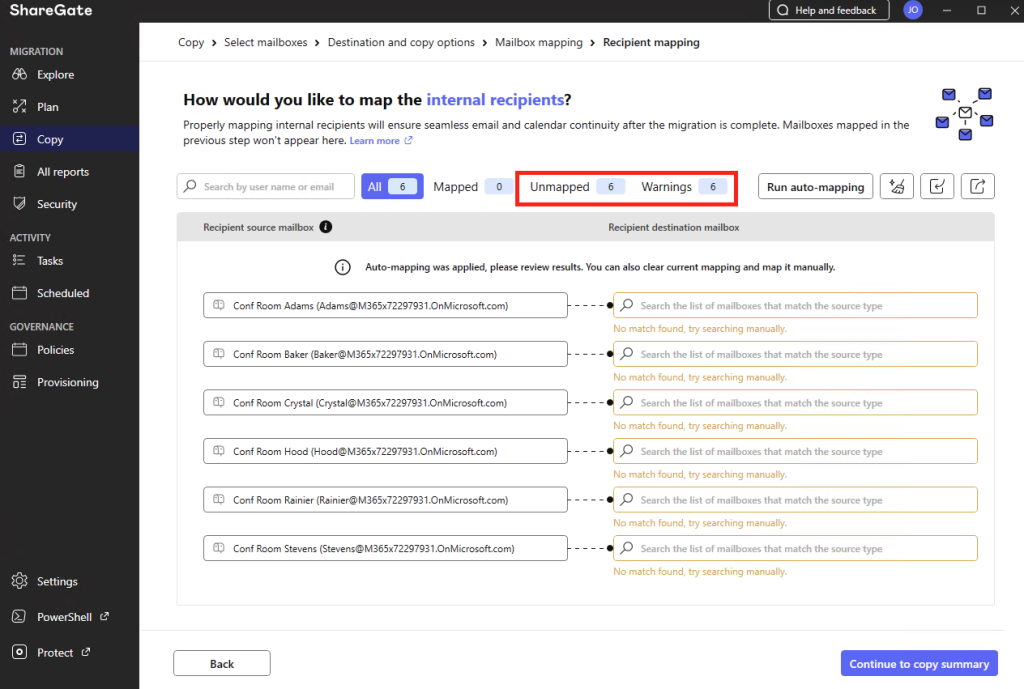
Task: Open destination mailbox search for Conf Room Stevens
Action: (795, 548)
